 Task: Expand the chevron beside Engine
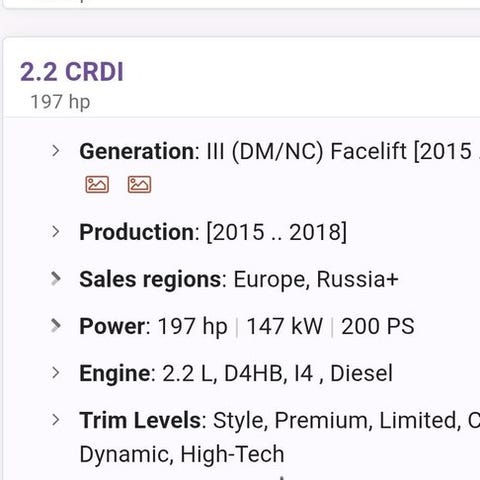pos(56,373)
